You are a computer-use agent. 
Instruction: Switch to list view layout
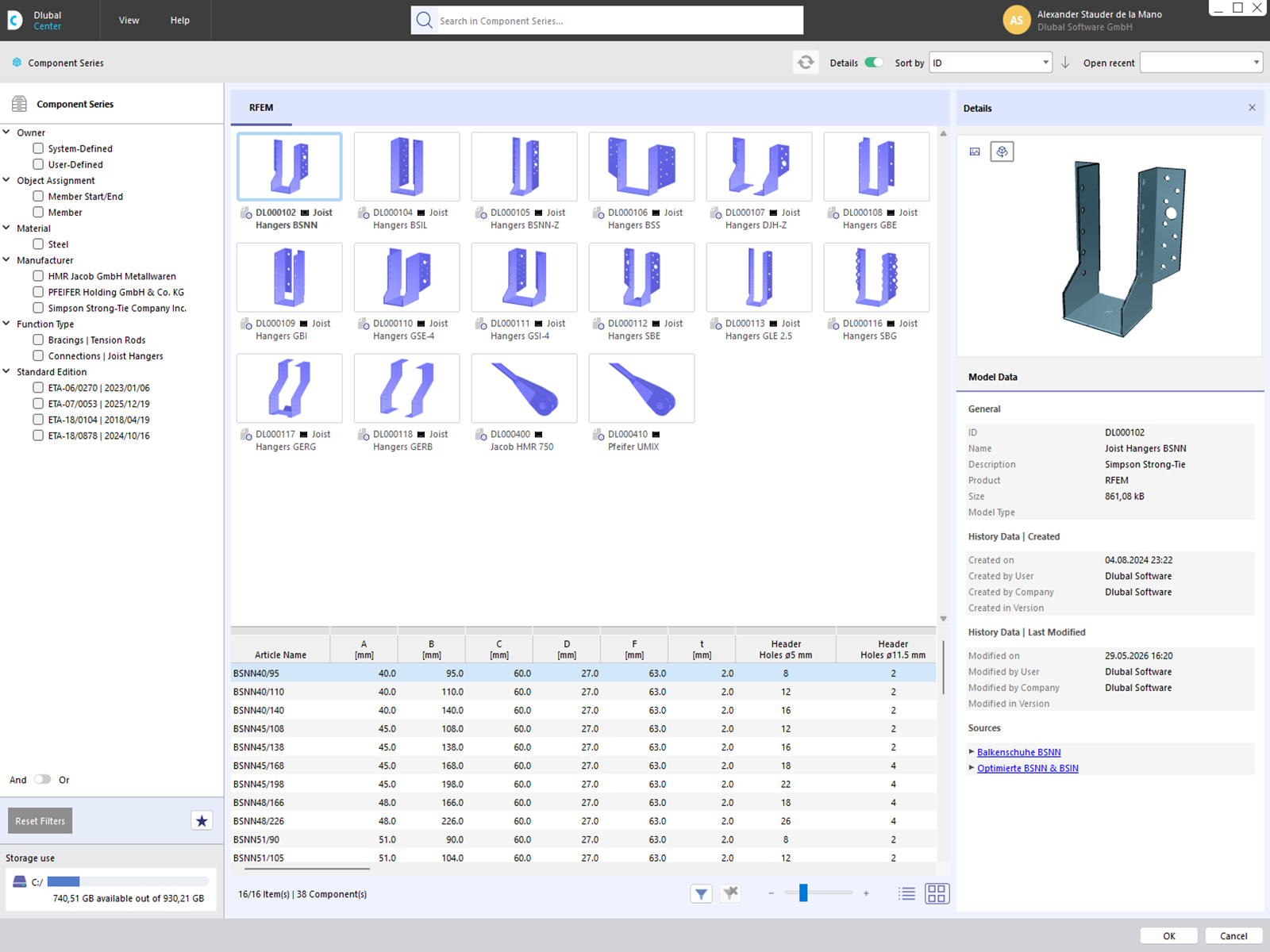coord(906,894)
